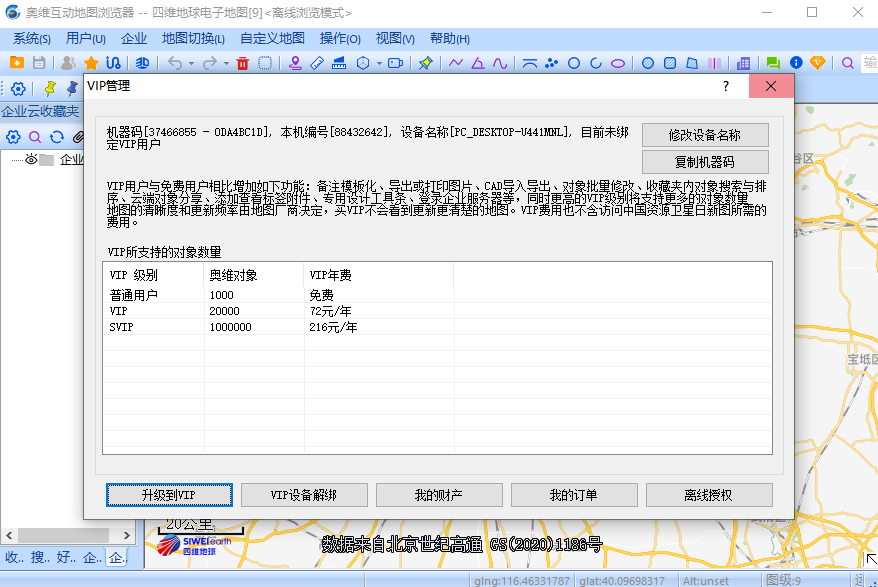This screenshot has width=878, height=587.
Task: Click the red trash delete icon
Action: coord(242,62)
